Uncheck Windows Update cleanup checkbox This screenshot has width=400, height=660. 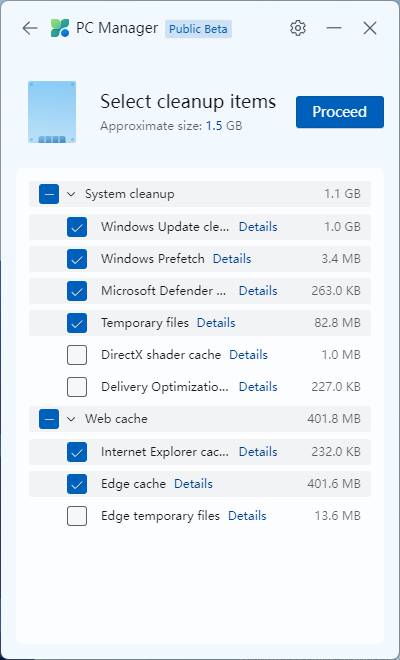[x=77, y=227]
